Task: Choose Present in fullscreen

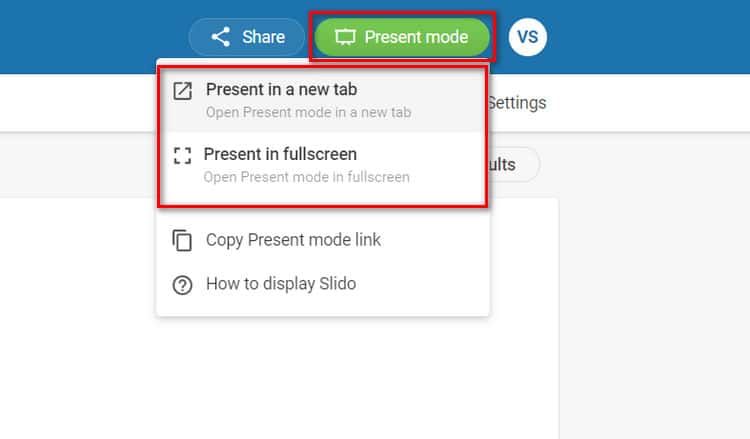Action: (x=280, y=154)
